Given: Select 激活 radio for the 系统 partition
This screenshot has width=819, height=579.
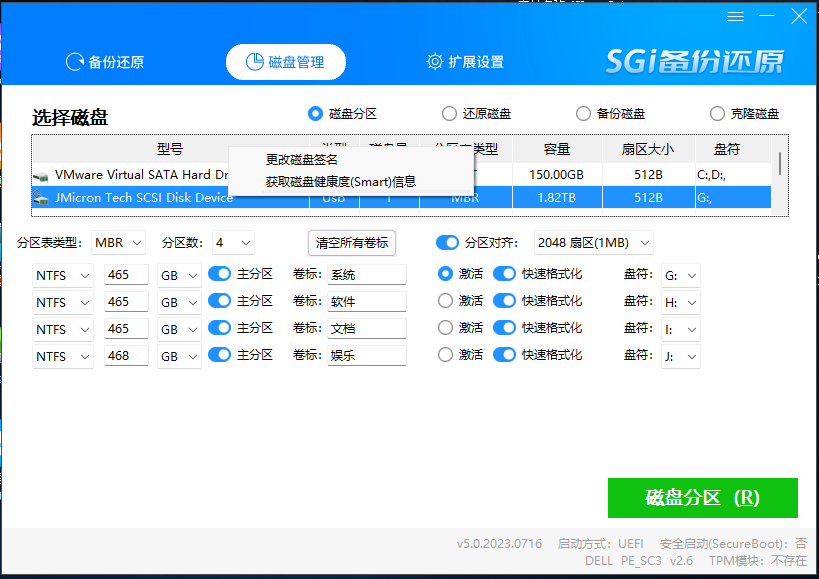Looking at the screenshot, I should (445, 274).
